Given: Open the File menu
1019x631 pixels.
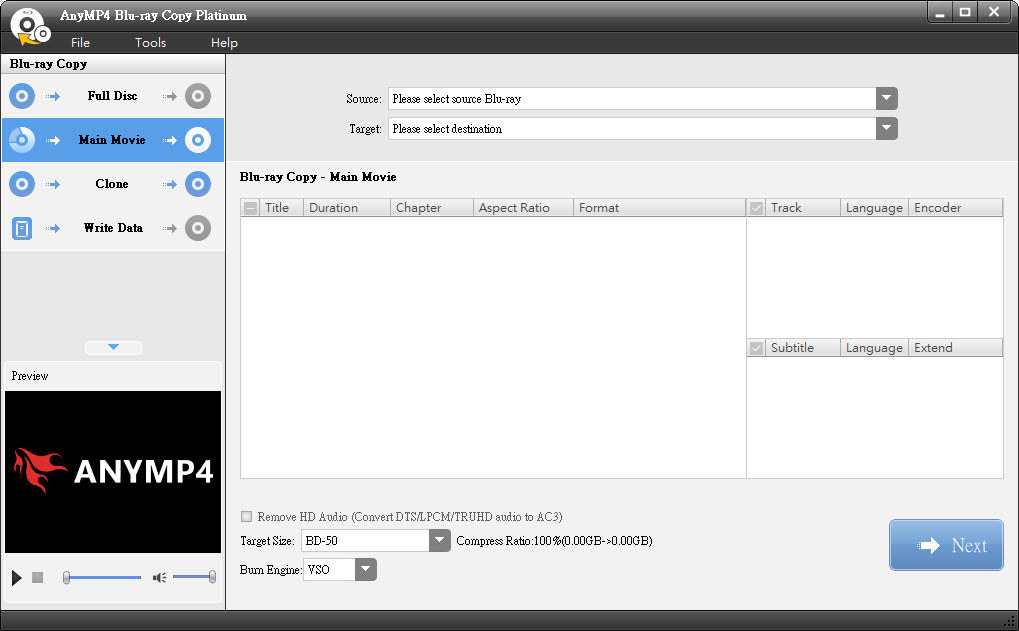Looking at the screenshot, I should click(80, 43).
